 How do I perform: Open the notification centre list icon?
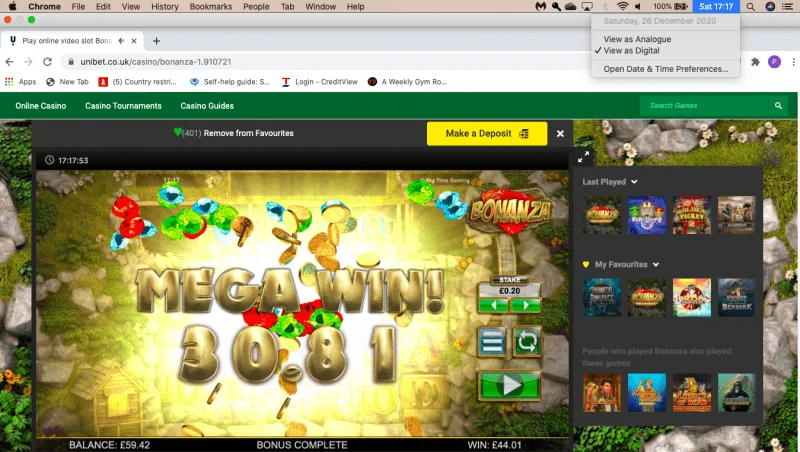(x=788, y=7)
